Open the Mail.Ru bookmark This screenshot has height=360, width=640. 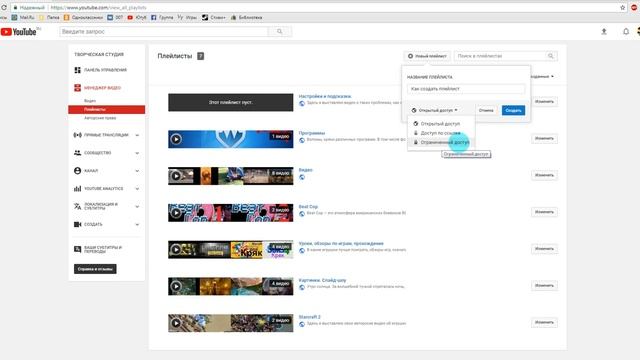point(23,18)
